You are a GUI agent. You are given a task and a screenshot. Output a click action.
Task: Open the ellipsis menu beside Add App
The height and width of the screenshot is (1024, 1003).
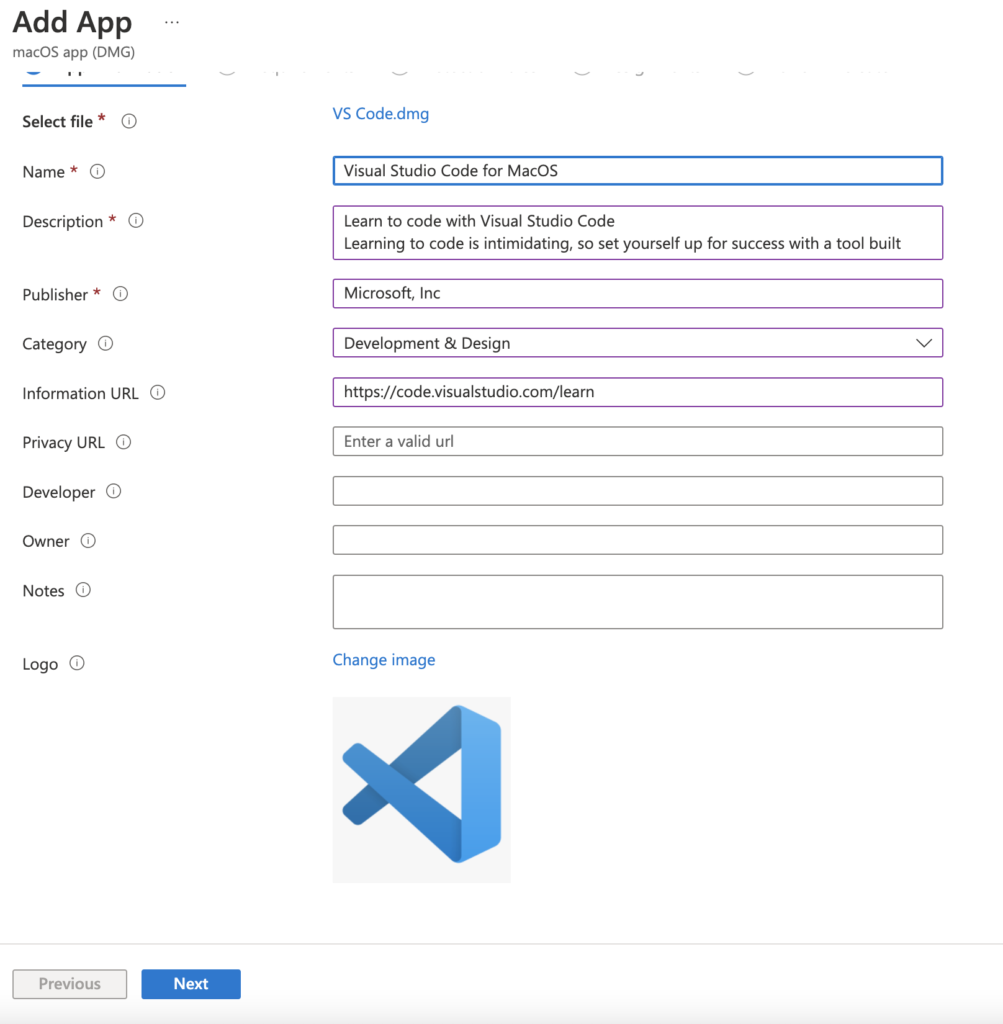click(x=172, y=23)
